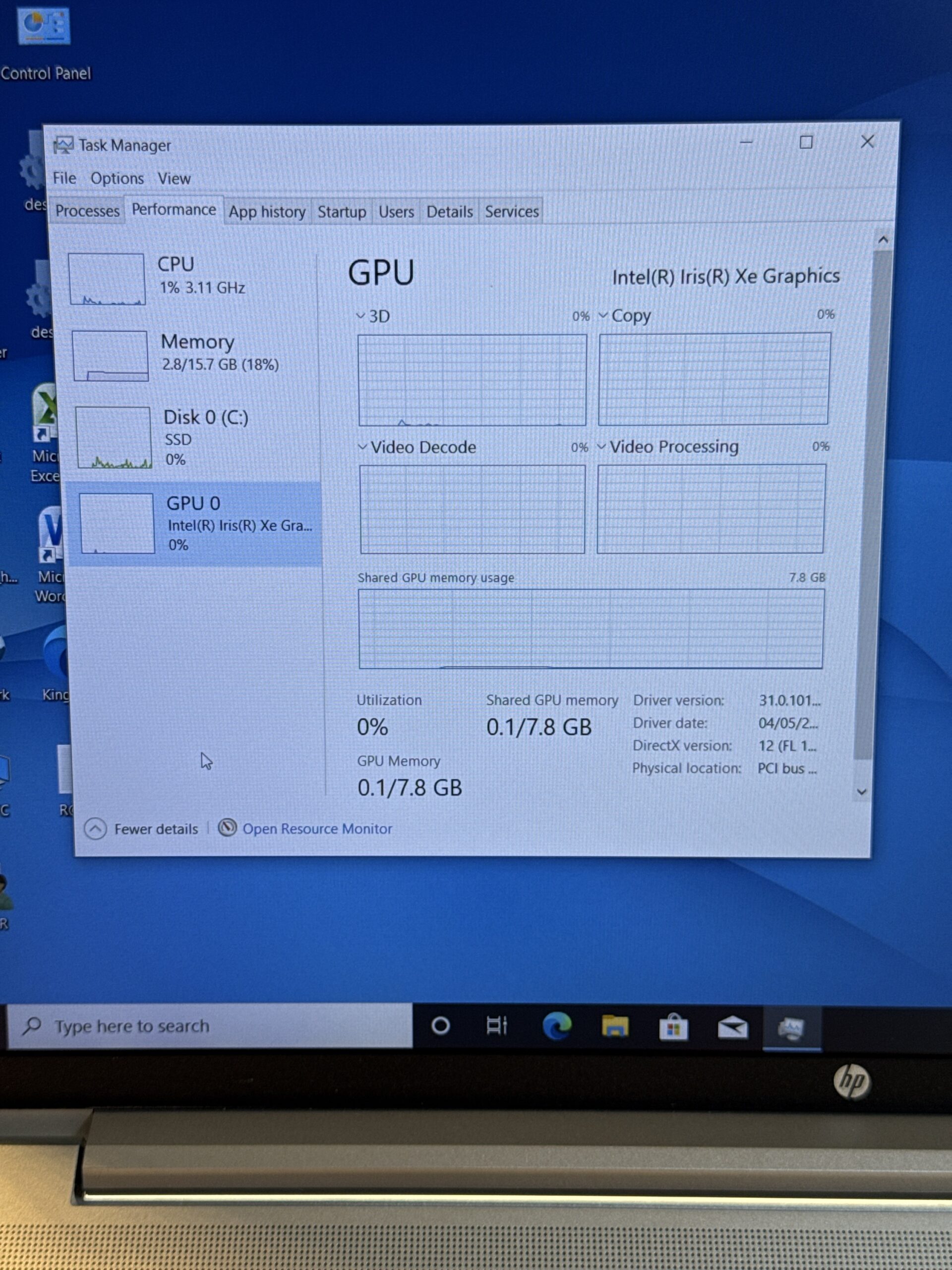Viewport: 952px width, 1270px height.
Task: Click the Disk 0 mini graph thumbnail
Action: click(x=114, y=438)
